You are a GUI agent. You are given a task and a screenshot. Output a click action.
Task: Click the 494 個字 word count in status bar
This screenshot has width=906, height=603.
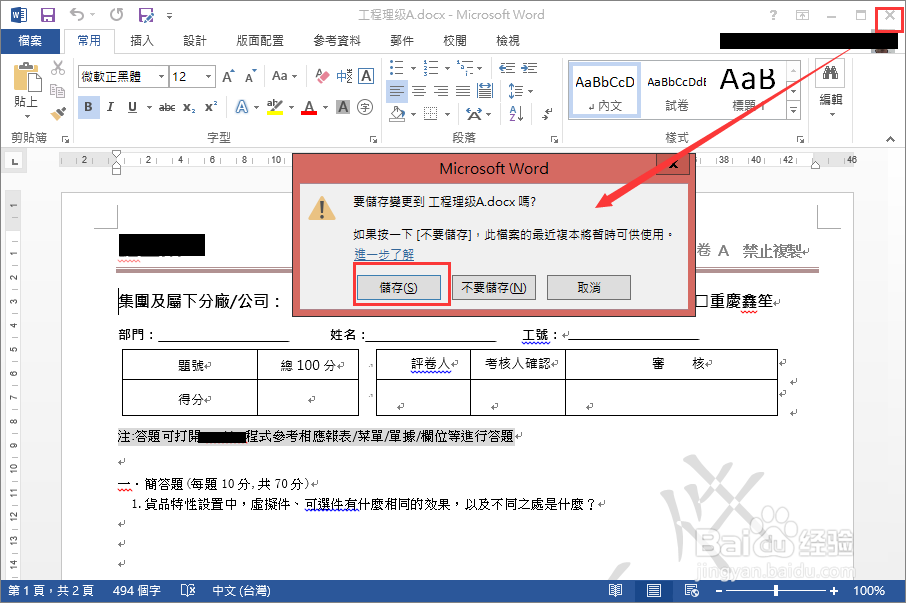(x=136, y=590)
